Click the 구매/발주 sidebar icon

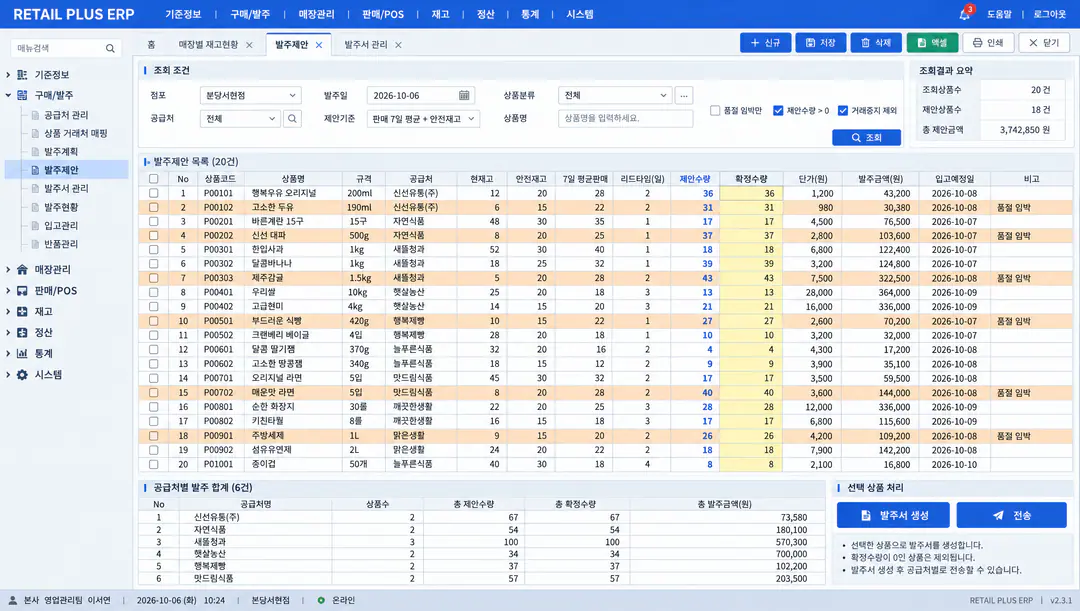[22, 95]
